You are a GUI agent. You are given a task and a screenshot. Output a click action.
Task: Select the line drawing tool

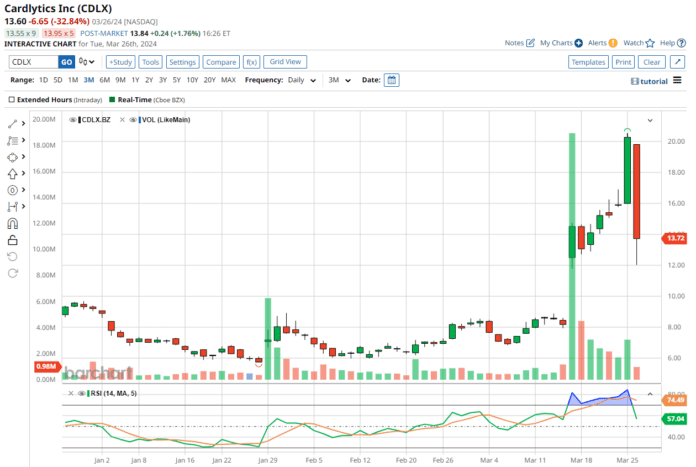click(11, 124)
